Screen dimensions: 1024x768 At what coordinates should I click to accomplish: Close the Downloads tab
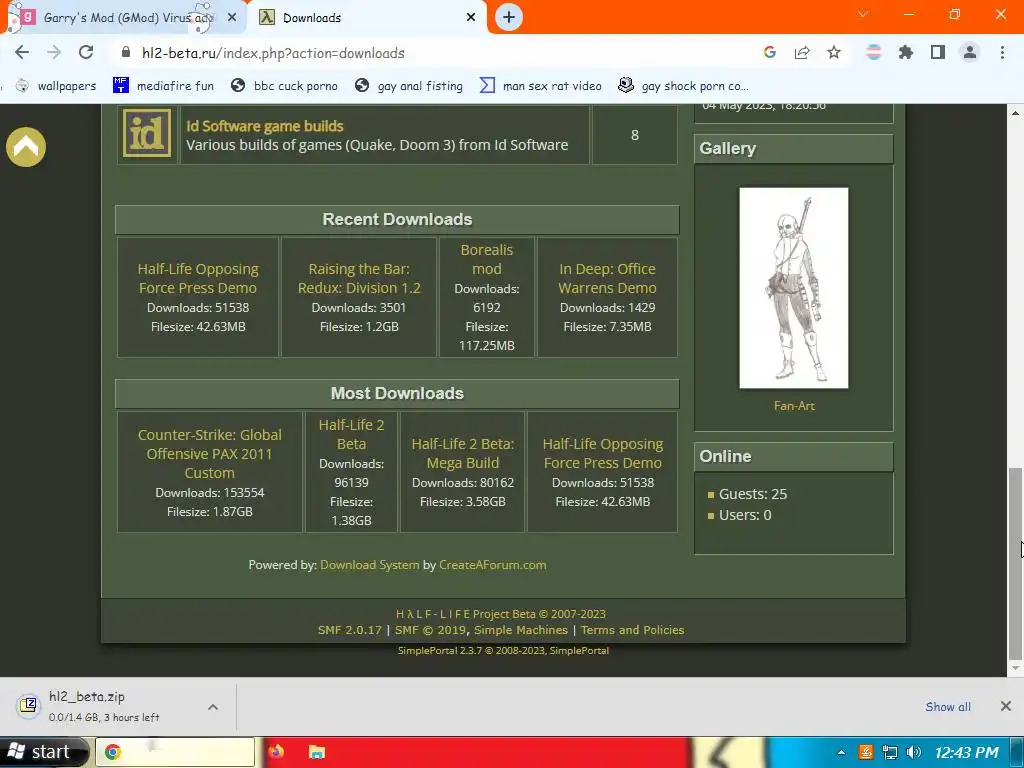click(x=471, y=18)
